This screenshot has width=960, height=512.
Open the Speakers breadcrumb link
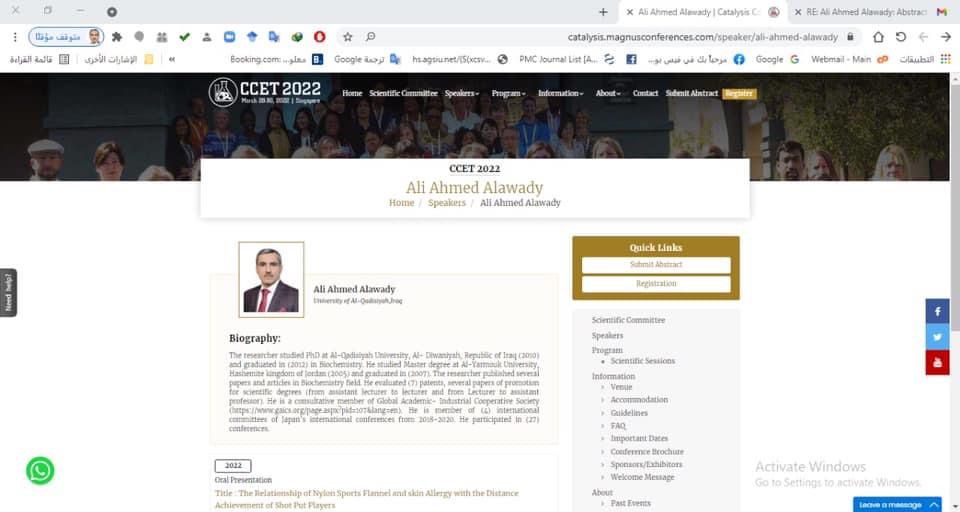pos(446,203)
